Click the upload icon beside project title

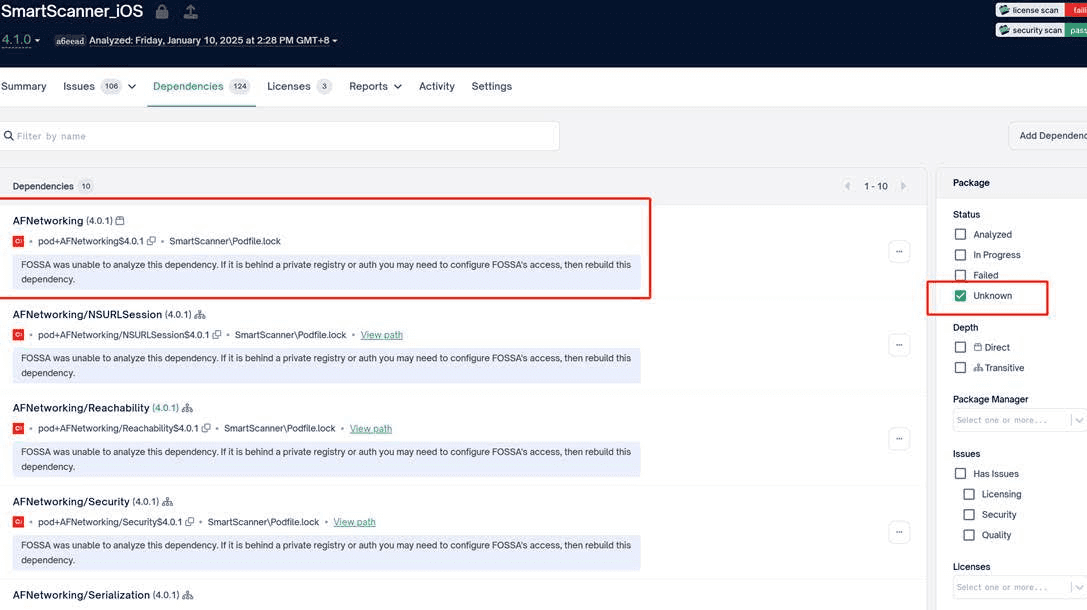[x=191, y=12]
